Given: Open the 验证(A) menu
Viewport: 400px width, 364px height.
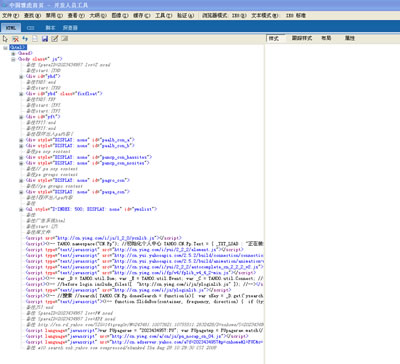Looking at the screenshot, I should click(186, 15).
